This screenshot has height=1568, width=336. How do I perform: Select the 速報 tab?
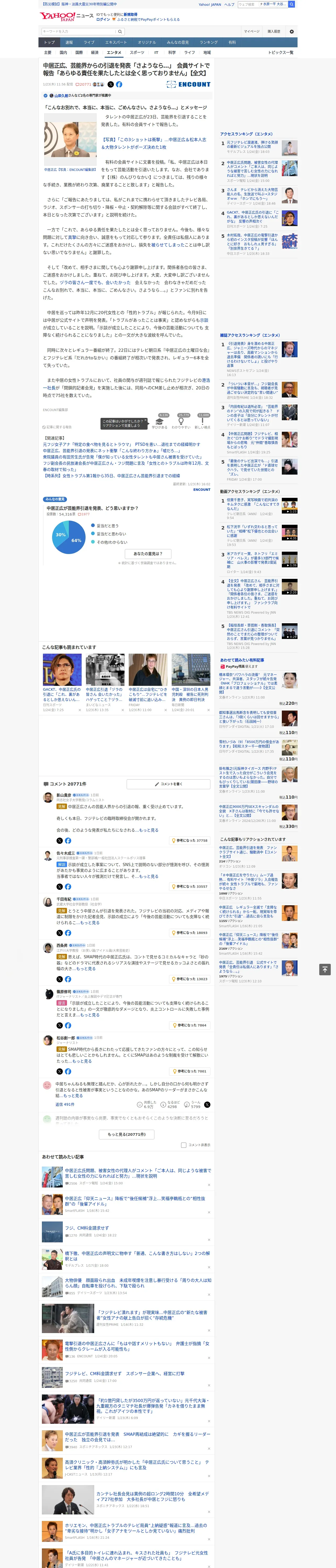(x=69, y=42)
